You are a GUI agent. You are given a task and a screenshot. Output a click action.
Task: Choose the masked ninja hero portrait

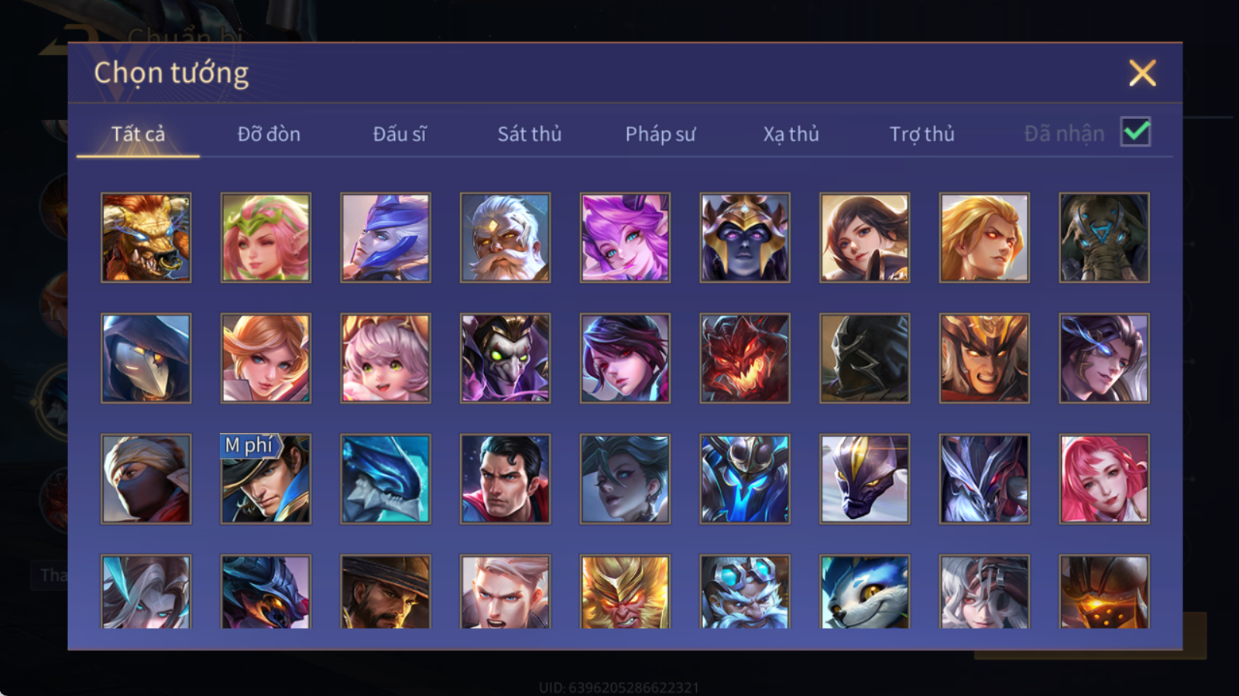tap(146, 479)
